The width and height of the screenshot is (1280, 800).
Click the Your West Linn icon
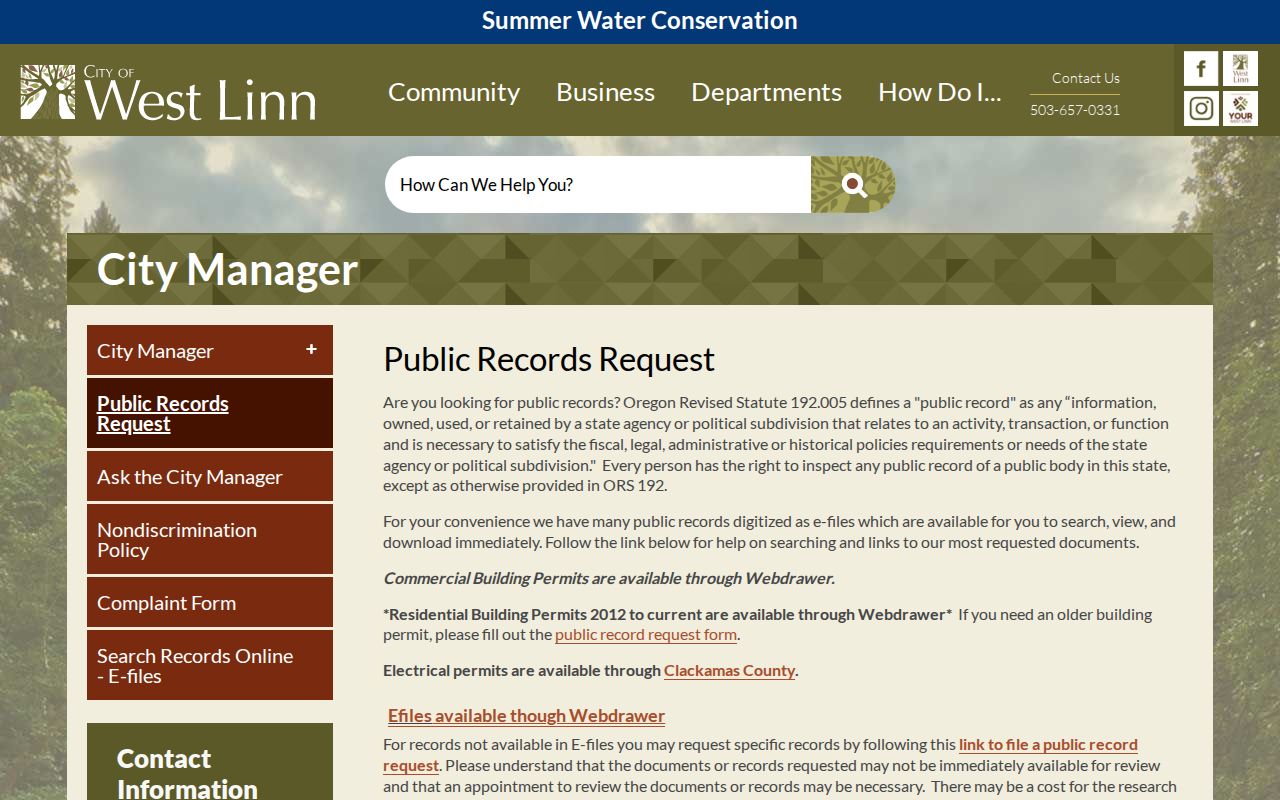point(1240,108)
